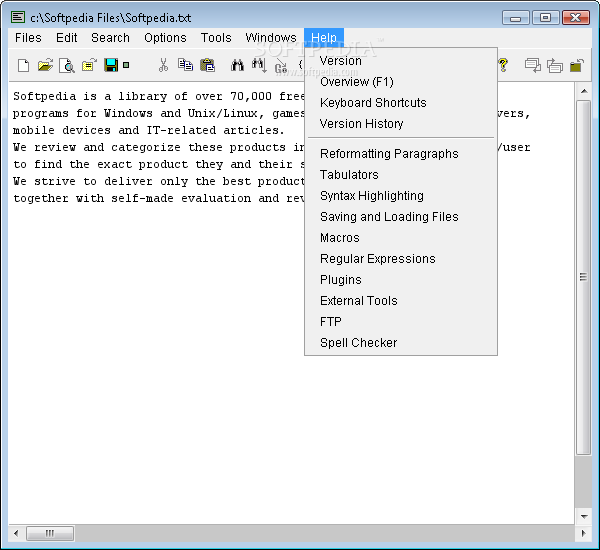Paste with the clipboard icon

pos(207,65)
